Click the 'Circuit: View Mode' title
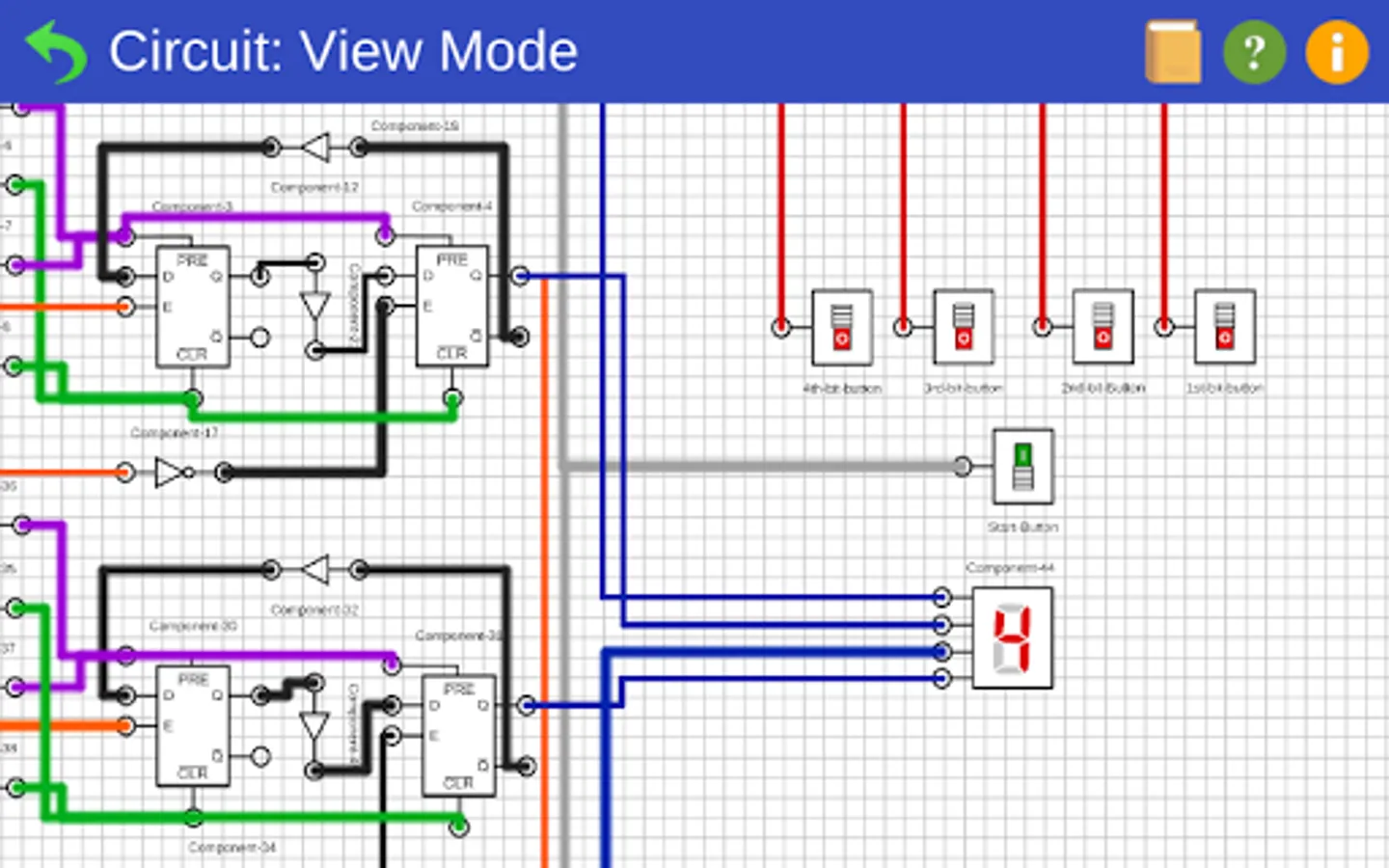 click(x=343, y=52)
